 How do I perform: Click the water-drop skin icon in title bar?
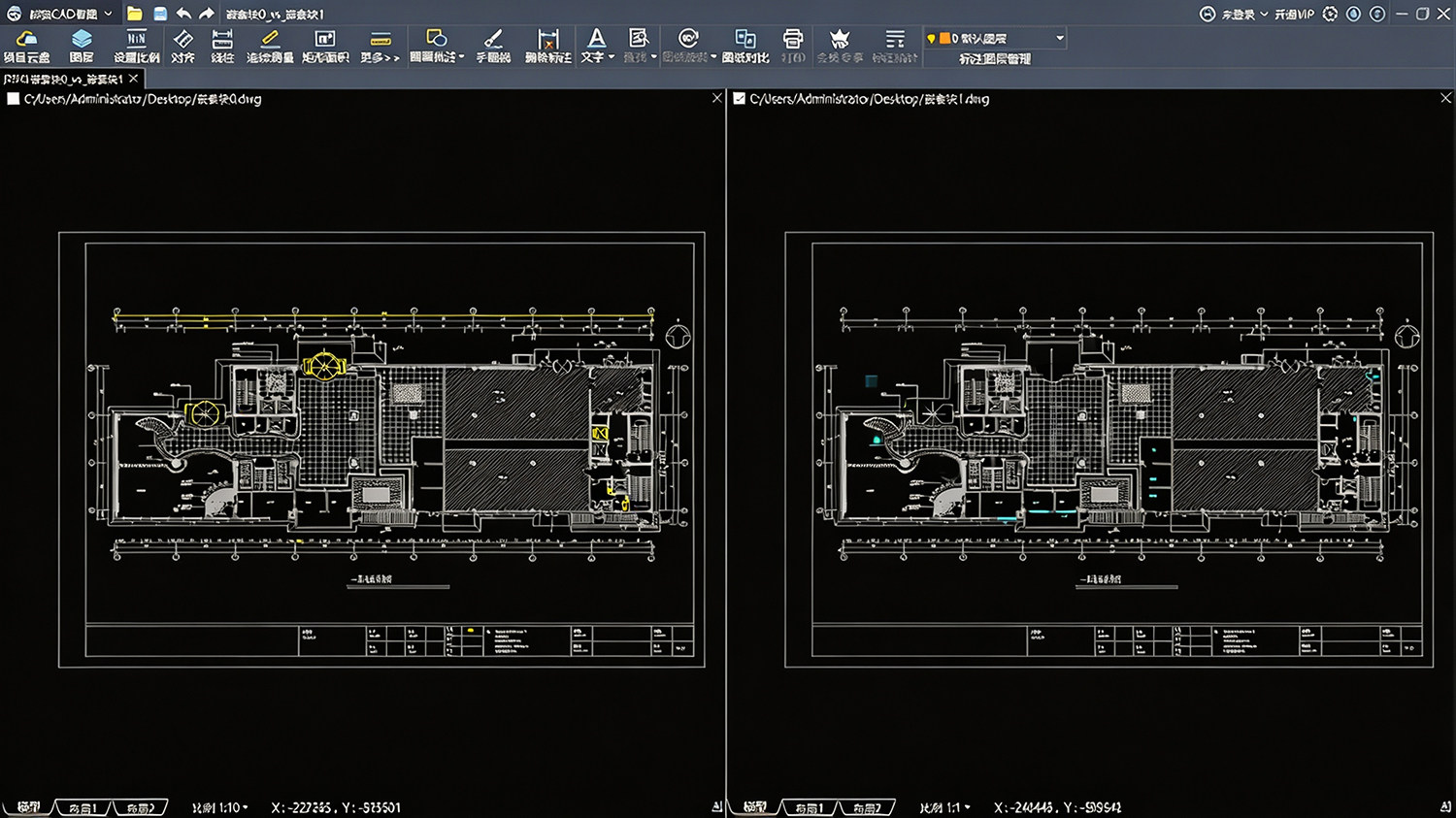click(x=1353, y=14)
